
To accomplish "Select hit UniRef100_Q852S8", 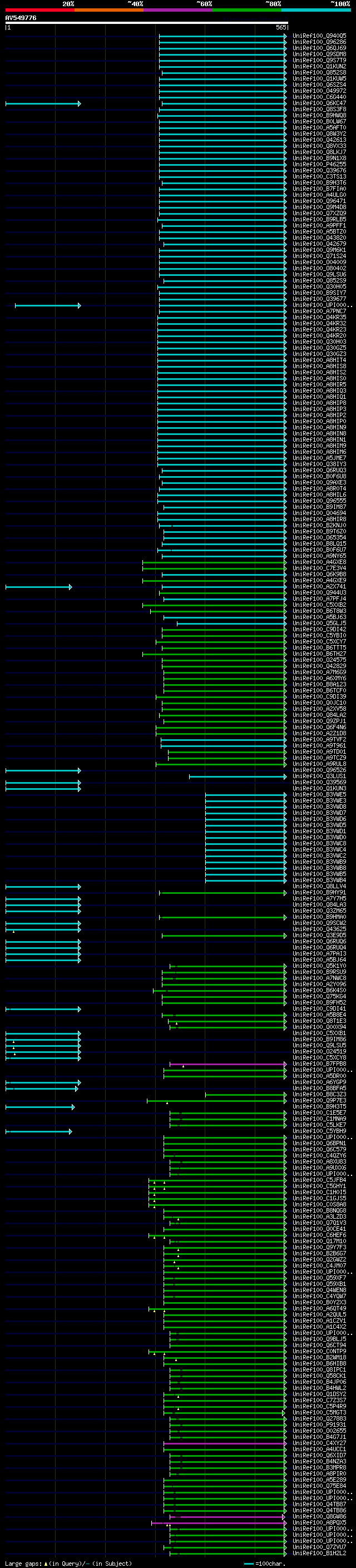I will pyautogui.click(x=319, y=72).
